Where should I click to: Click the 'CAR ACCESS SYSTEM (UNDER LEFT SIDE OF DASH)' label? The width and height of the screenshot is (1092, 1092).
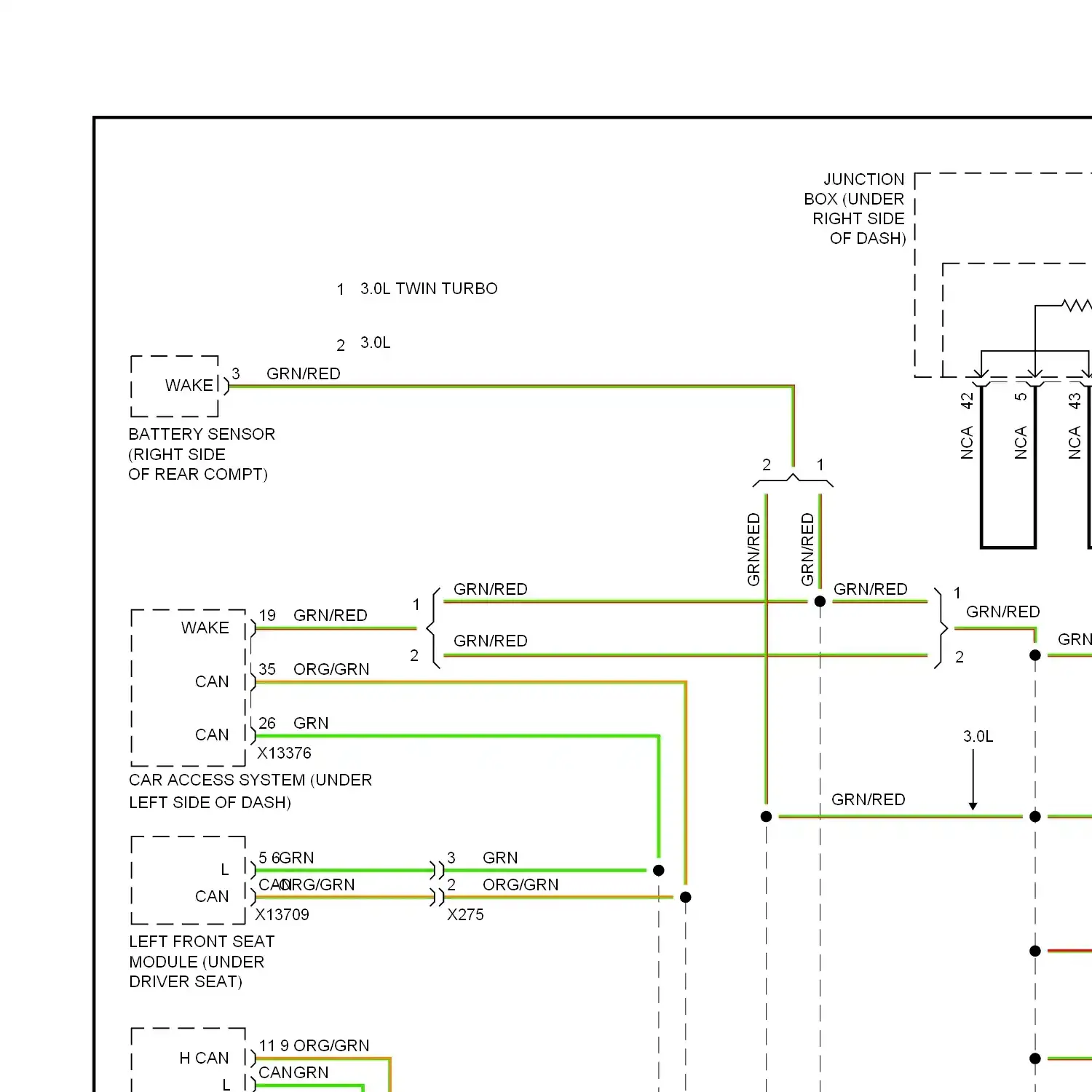(250, 791)
